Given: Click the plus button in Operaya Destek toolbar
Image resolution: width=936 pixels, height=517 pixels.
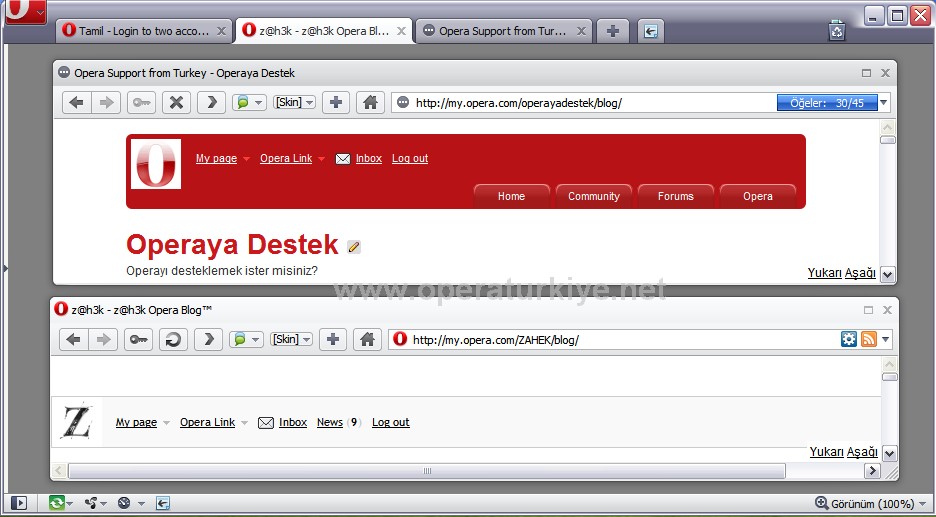Looking at the screenshot, I should pyautogui.click(x=335, y=103).
